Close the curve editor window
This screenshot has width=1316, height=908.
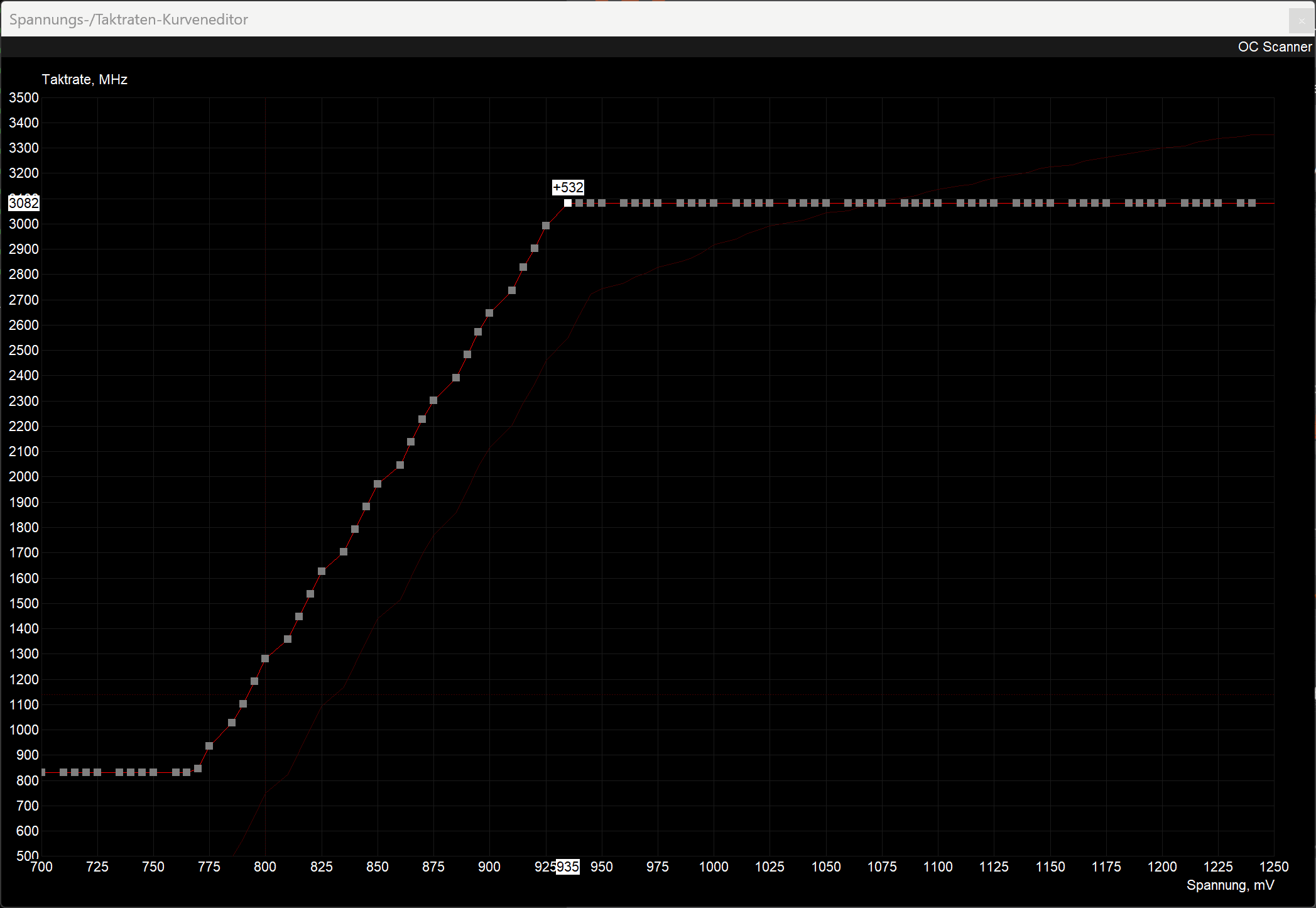point(1302,21)
